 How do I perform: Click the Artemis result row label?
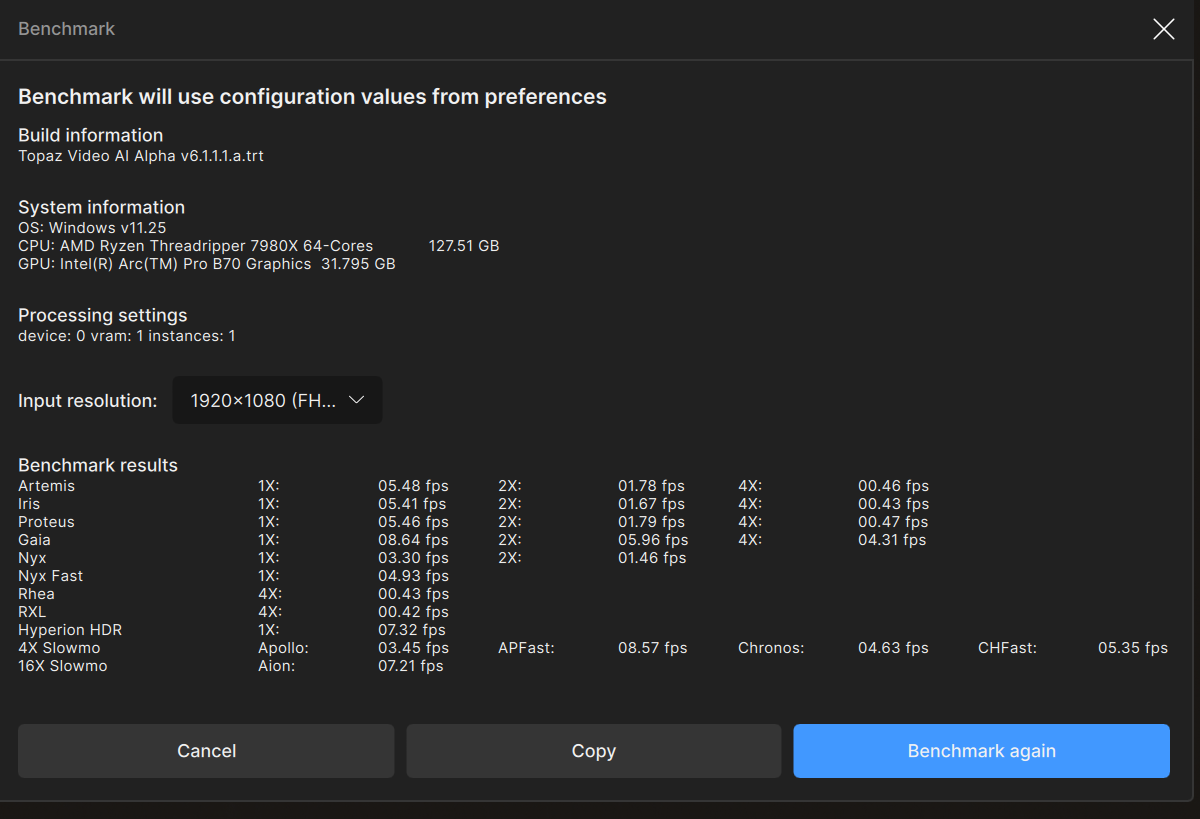(47, 486)
